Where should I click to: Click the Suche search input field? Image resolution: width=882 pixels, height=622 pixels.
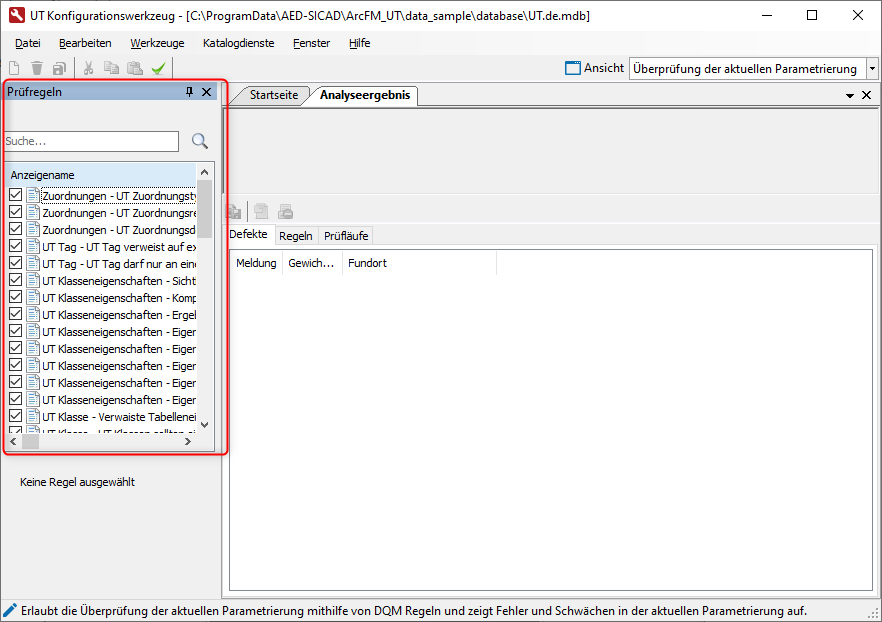coord(92,141)
